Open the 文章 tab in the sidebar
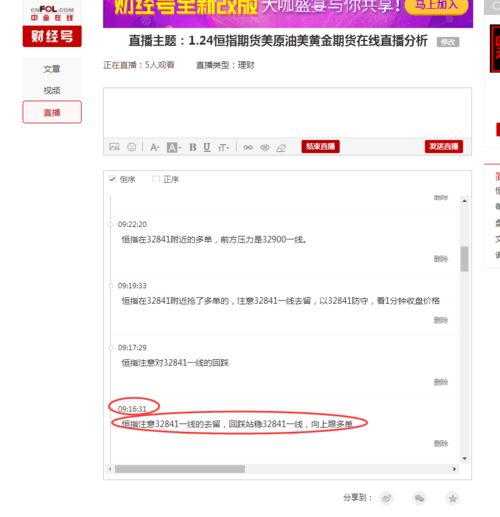 (52, 69)
